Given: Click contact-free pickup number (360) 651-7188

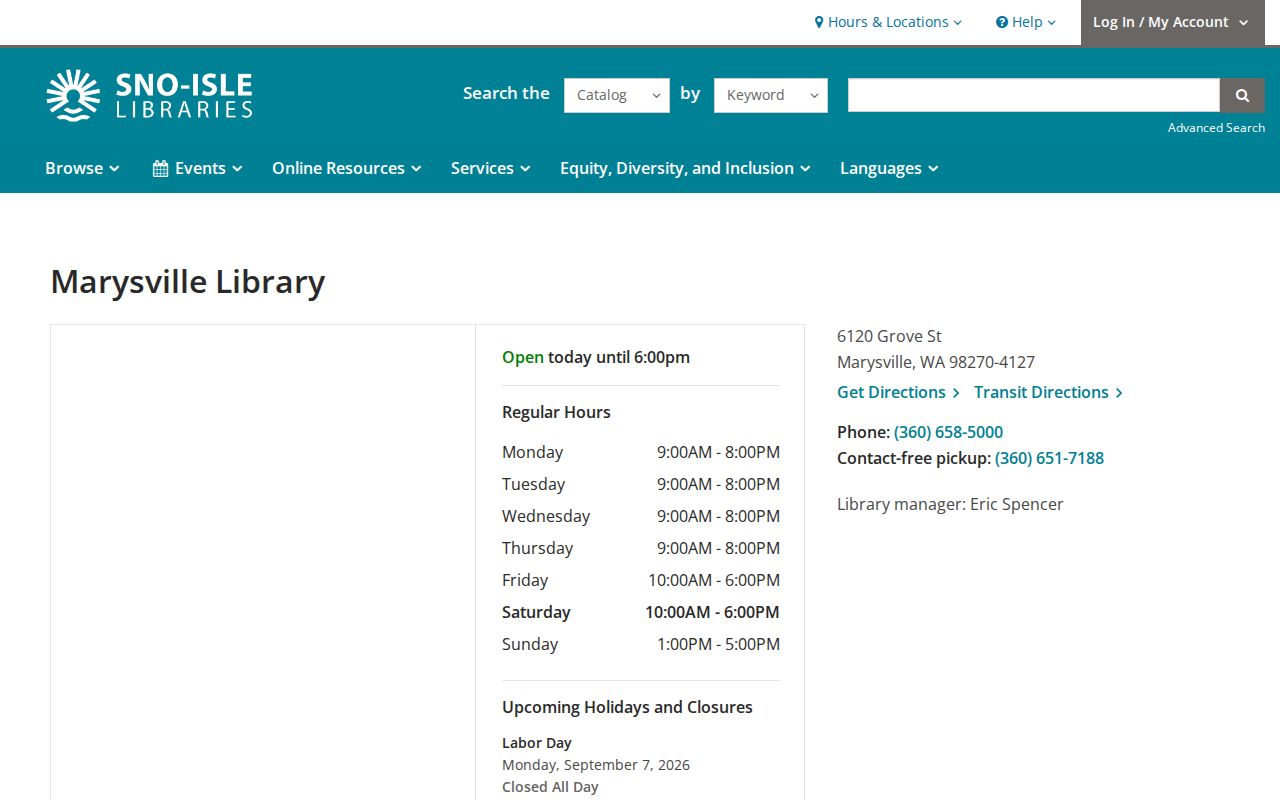Looking at the screenshot, I should (x=1049, y=458).
